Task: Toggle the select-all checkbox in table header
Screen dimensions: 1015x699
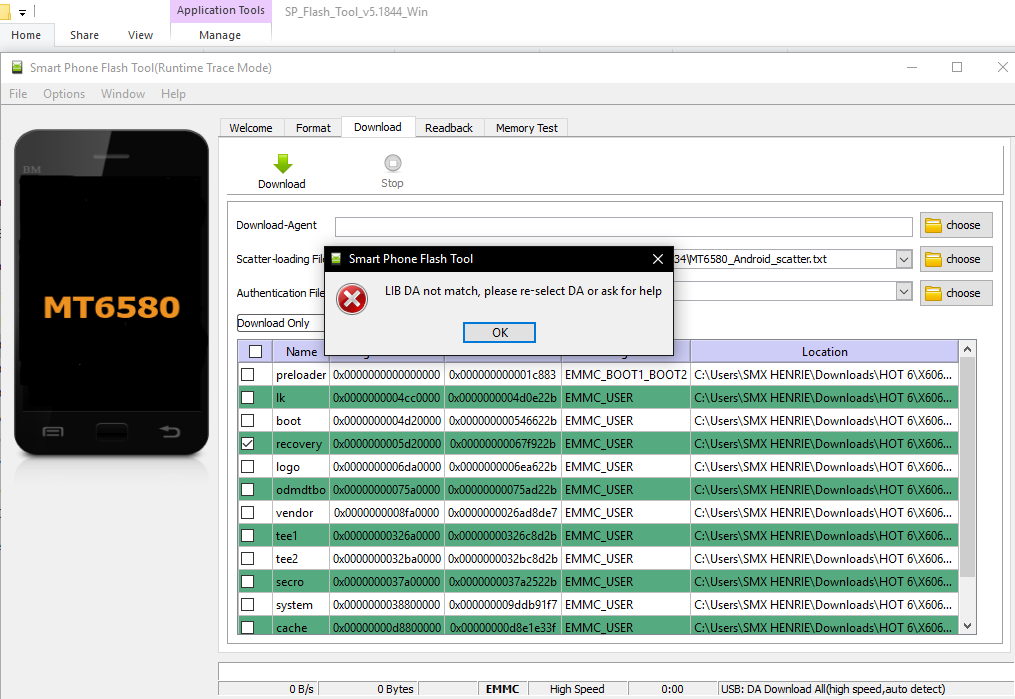Action: [256, 351]
